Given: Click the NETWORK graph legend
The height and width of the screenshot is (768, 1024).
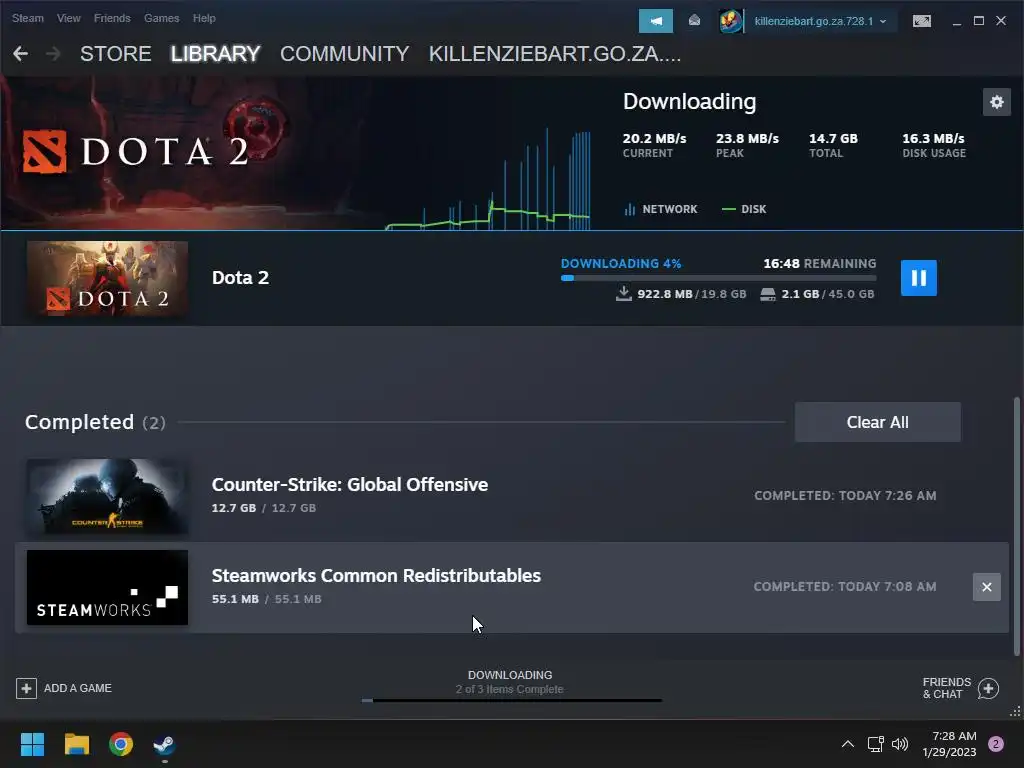Looking at the screenshot, I should [661, 209].
